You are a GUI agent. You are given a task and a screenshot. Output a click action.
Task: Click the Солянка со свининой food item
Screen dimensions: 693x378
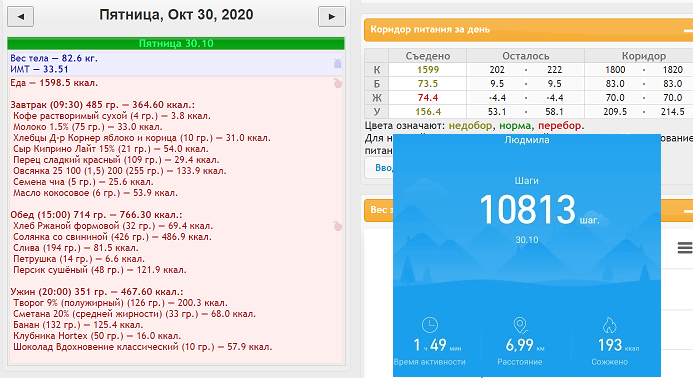(x=112, y=237)
